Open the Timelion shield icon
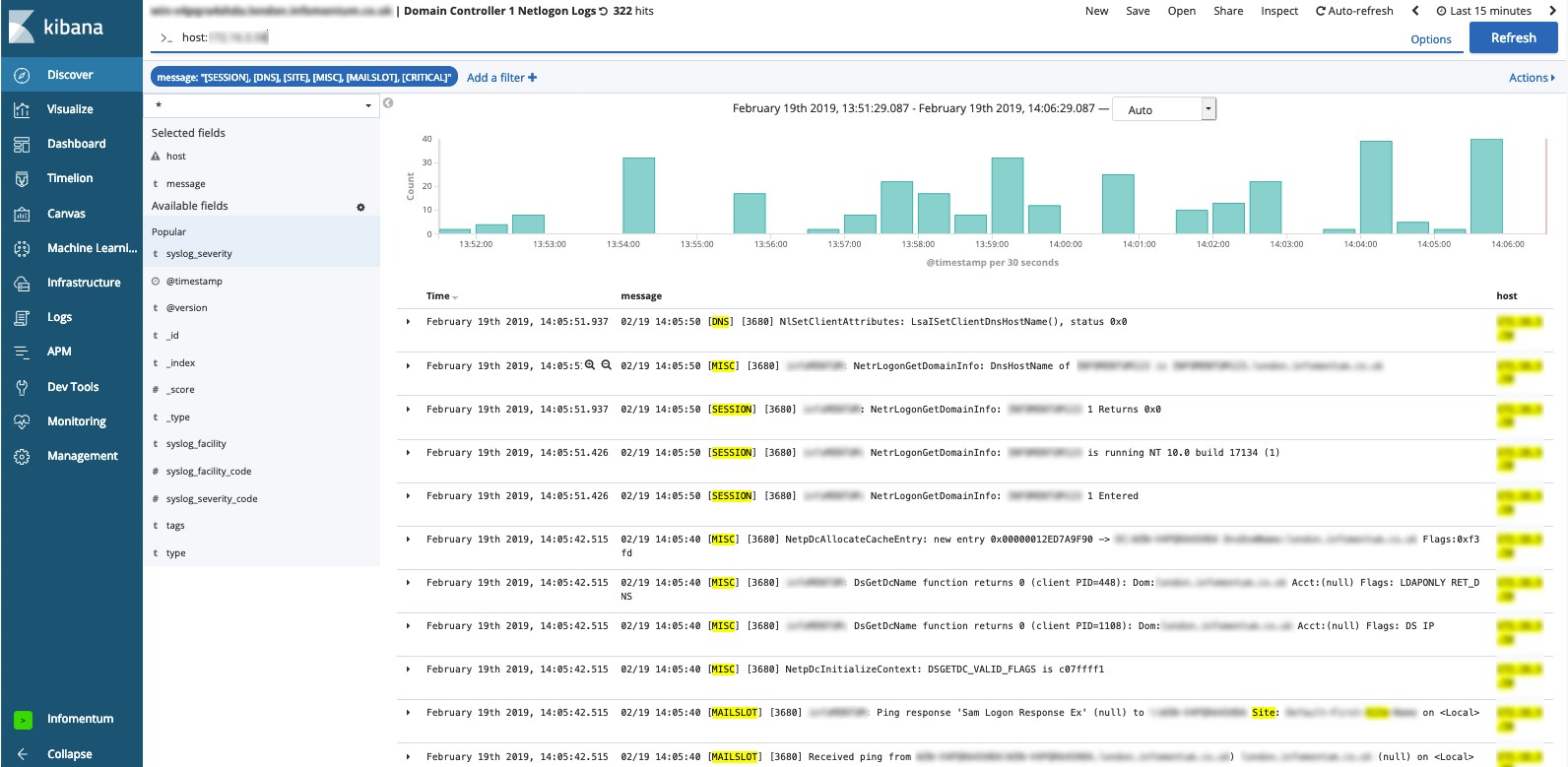Screen dimensions: 1568x767 tap(22, 178)
